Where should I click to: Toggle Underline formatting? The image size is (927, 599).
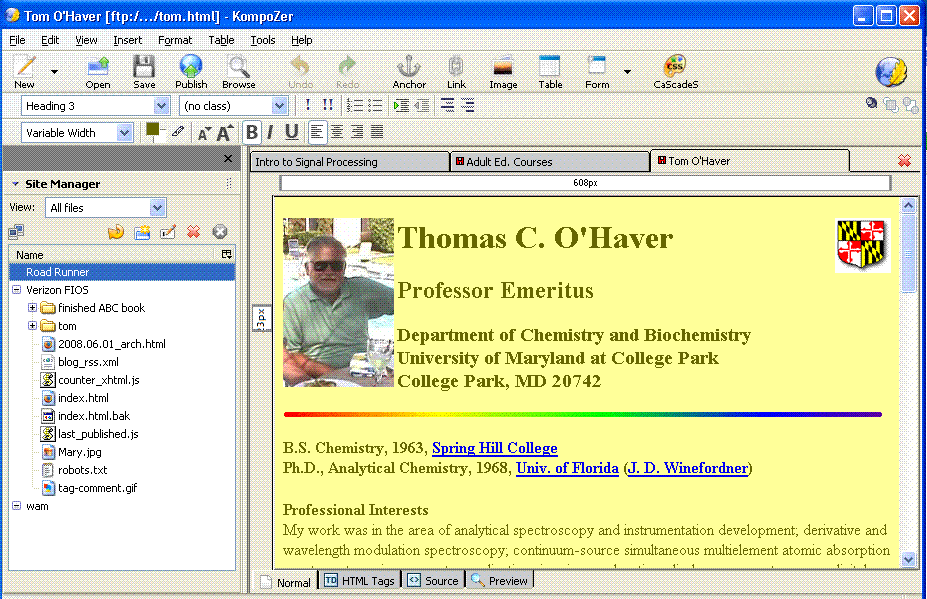point(291,132)
